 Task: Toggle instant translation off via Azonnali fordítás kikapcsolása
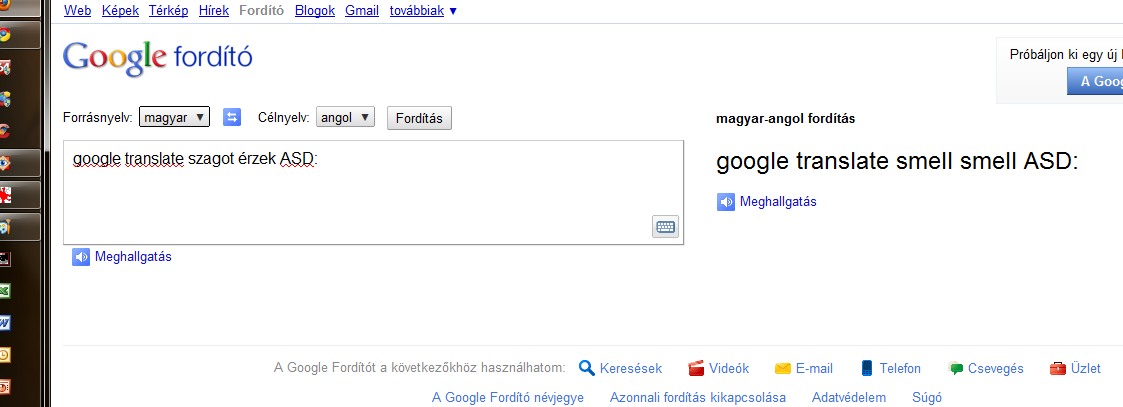tap(698, 397)
